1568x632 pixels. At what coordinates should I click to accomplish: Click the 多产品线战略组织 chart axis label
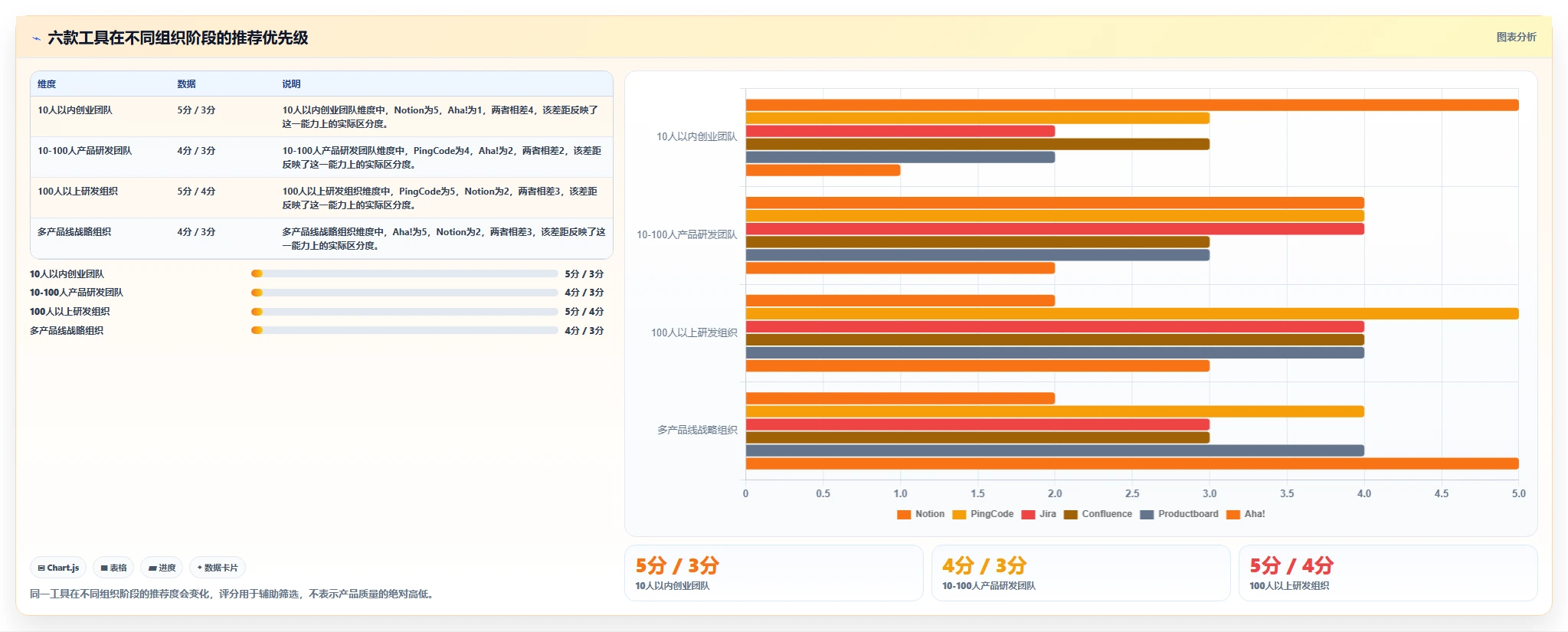coord(697,430)
